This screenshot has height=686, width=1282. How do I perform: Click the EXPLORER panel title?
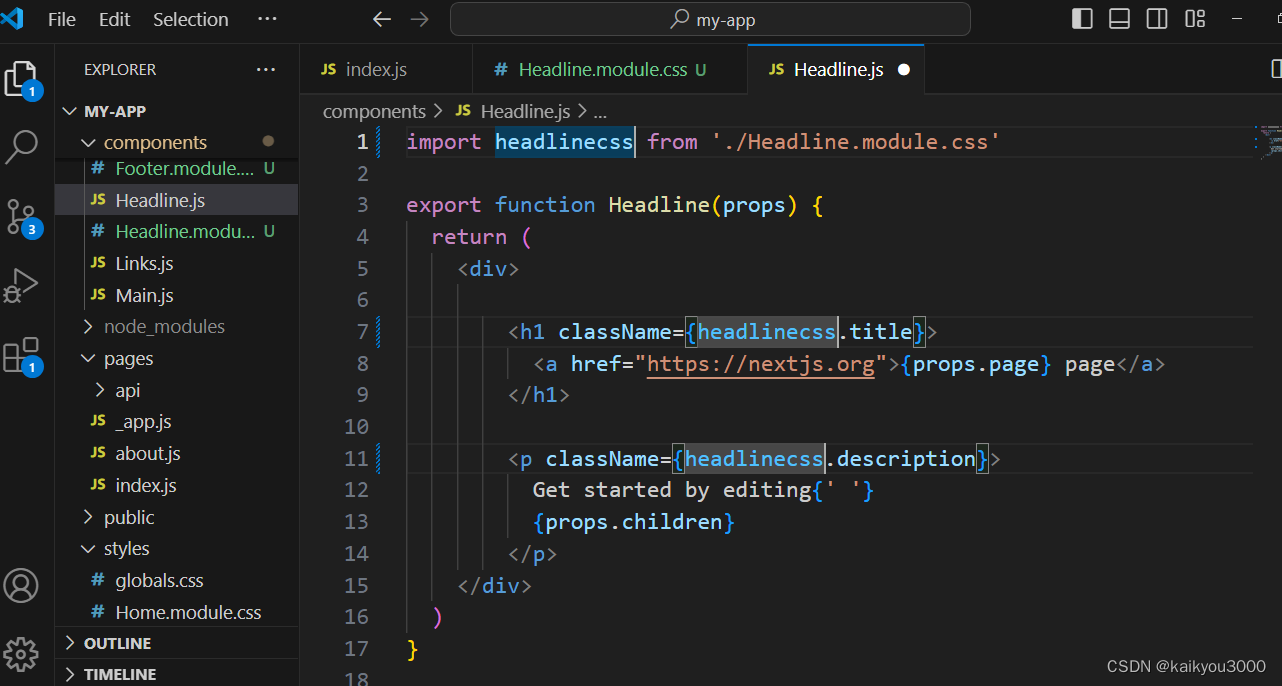click(x=120, y=70)
